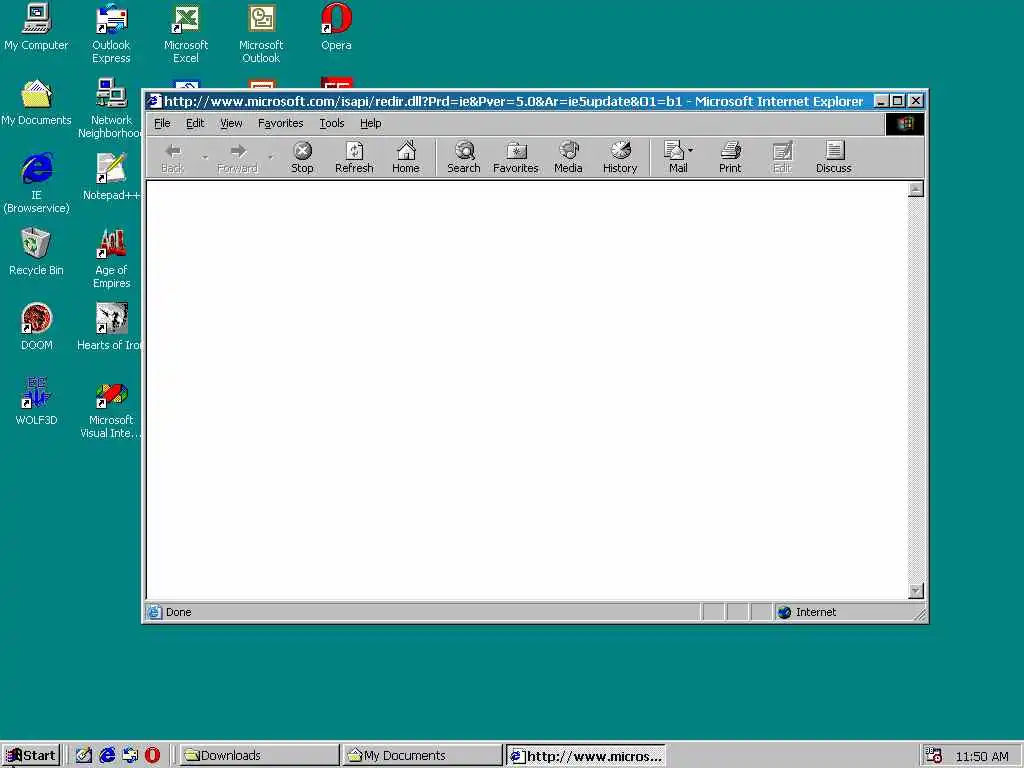Select the Age of Empires shortcut
The width and height of the screenshot is (1024, 768).
click(x=111, y=259)
